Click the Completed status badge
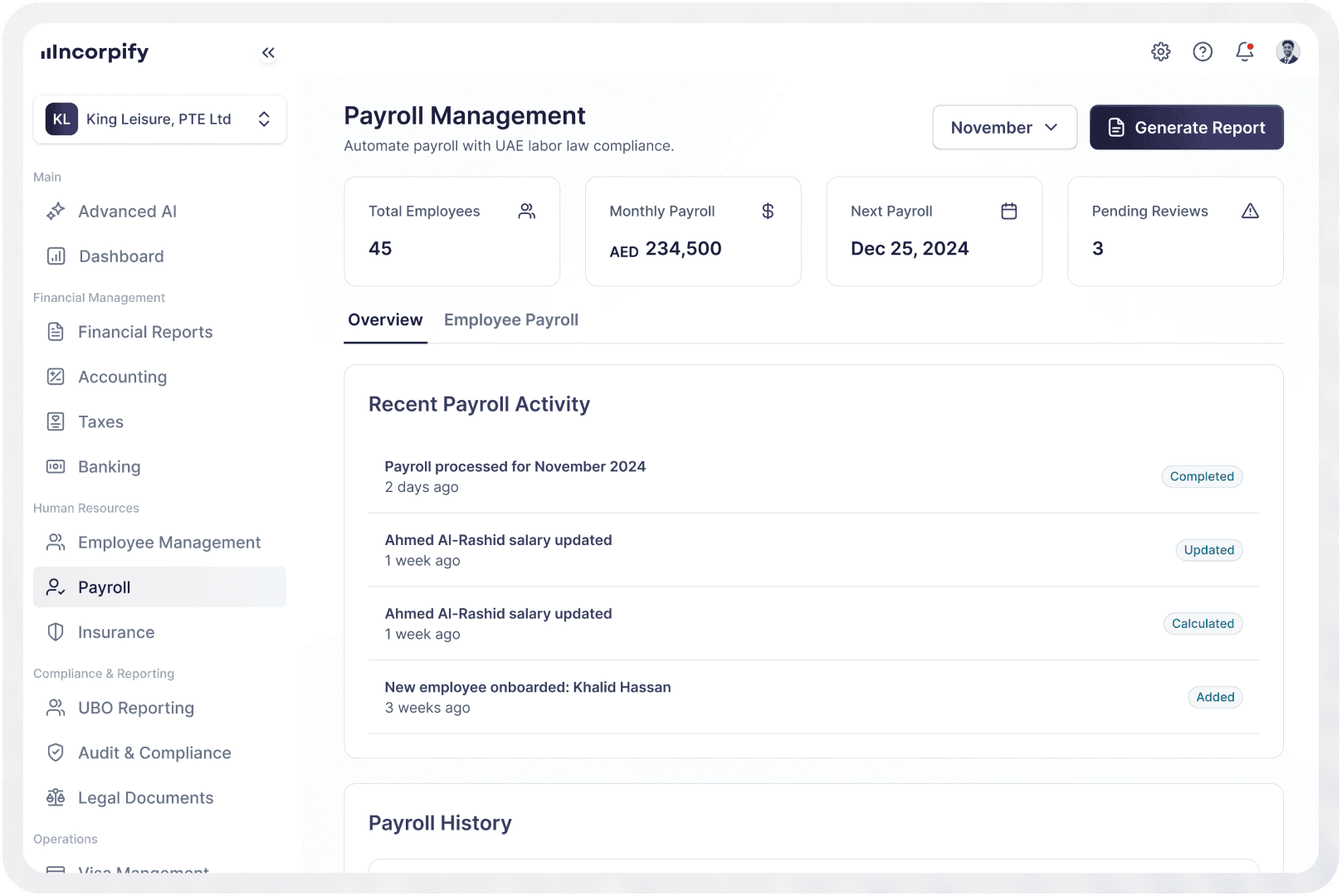The image size is (1342, 896). click(1201, 476)
